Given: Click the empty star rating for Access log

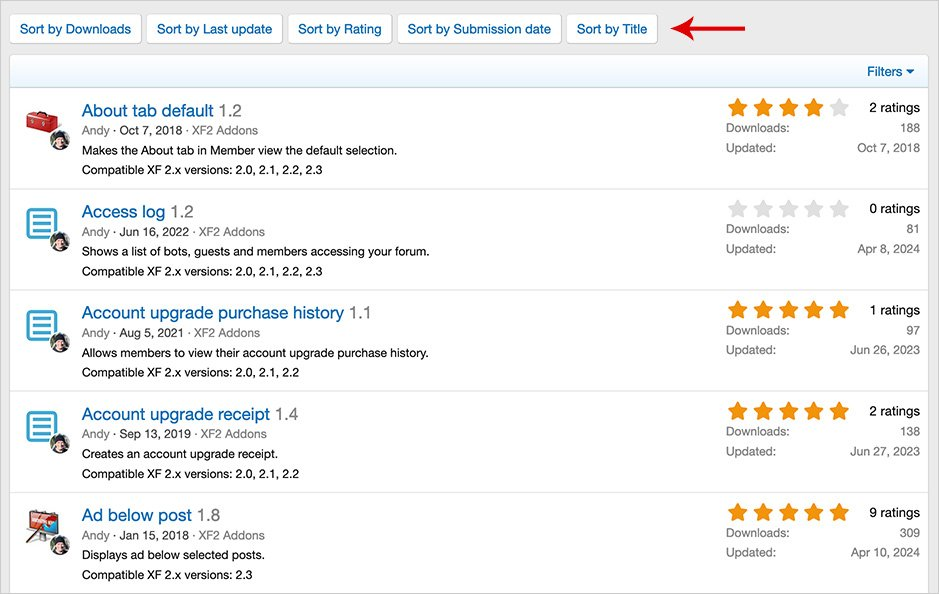Looking at the screenshot, I should [788, 209].
